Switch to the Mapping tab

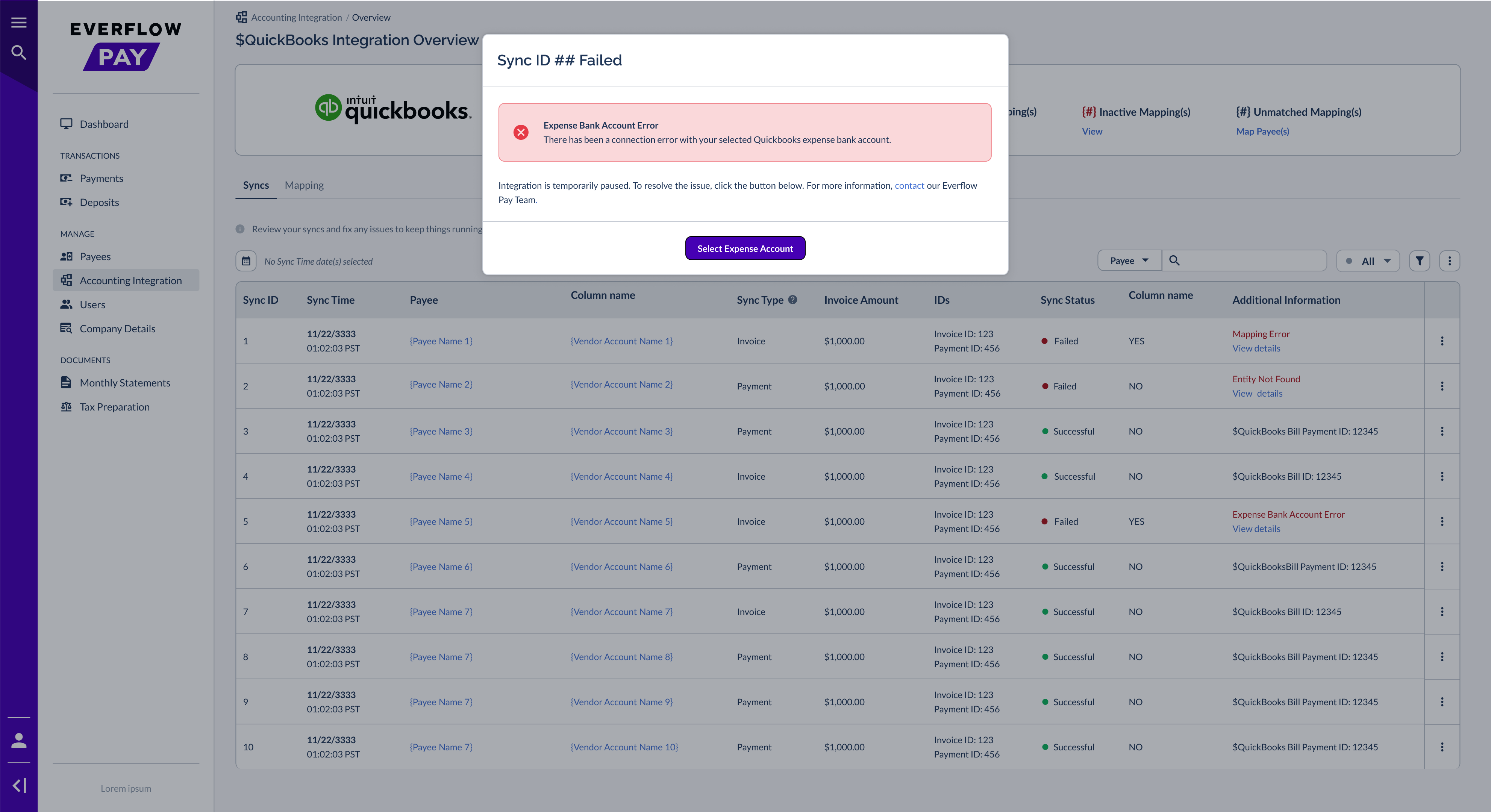click(304, 185)
